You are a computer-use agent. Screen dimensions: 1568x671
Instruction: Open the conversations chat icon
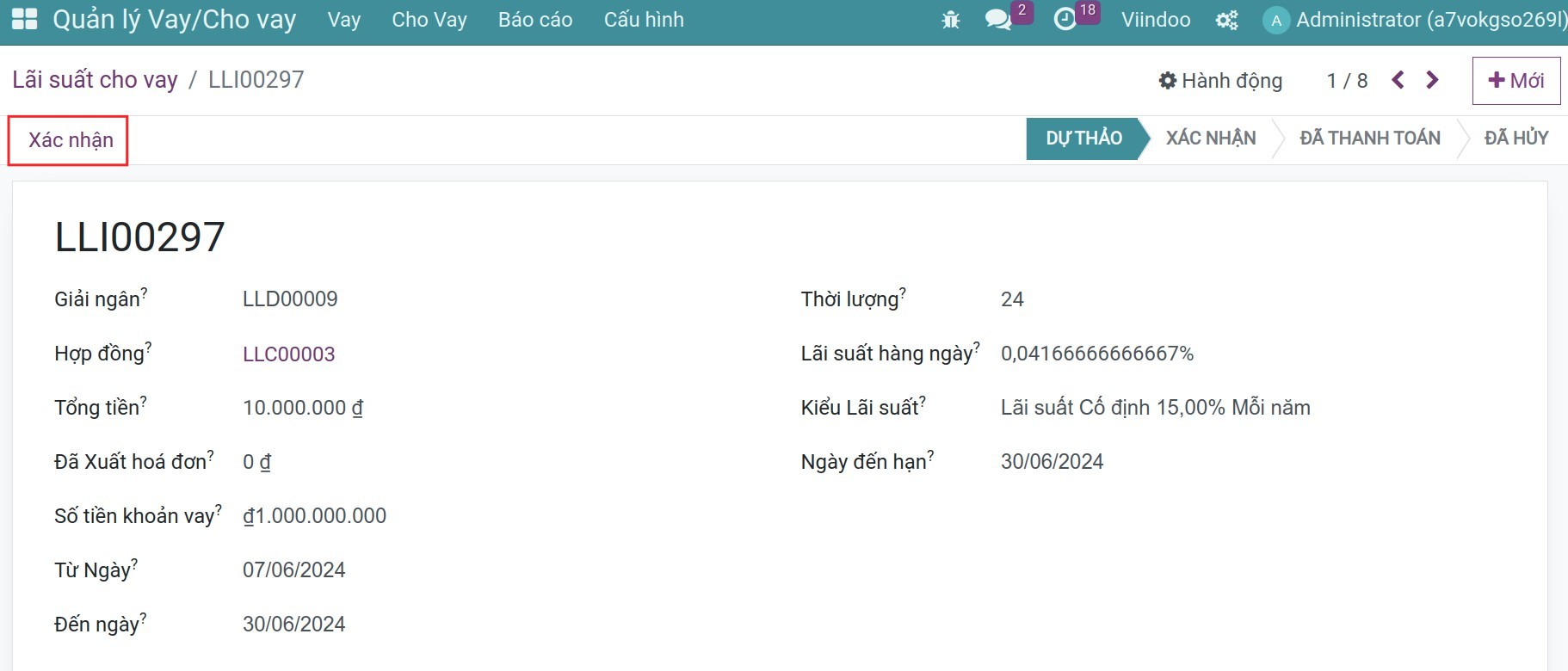[997, 20]
